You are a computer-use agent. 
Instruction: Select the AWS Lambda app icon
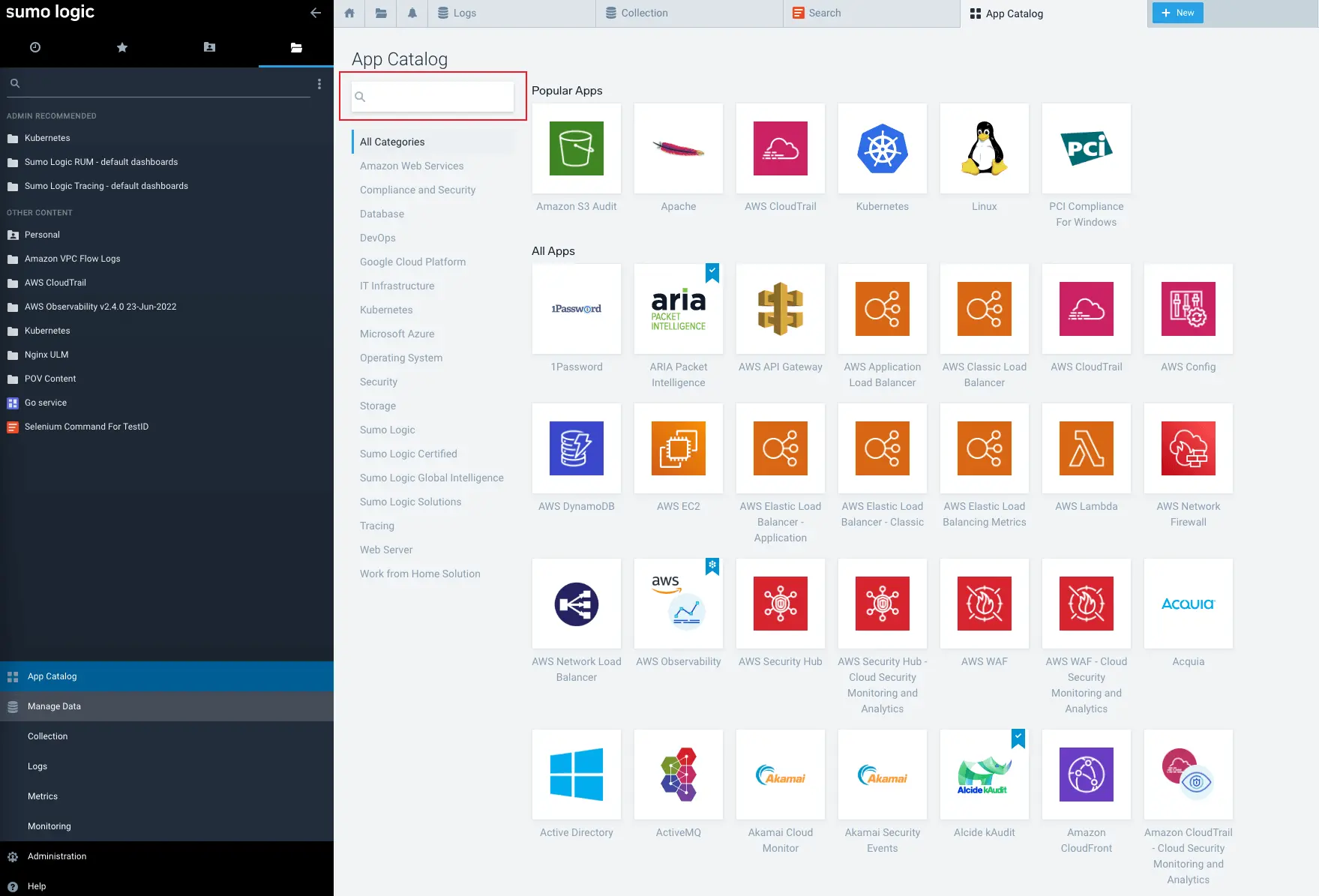[x=1086, y=448]
